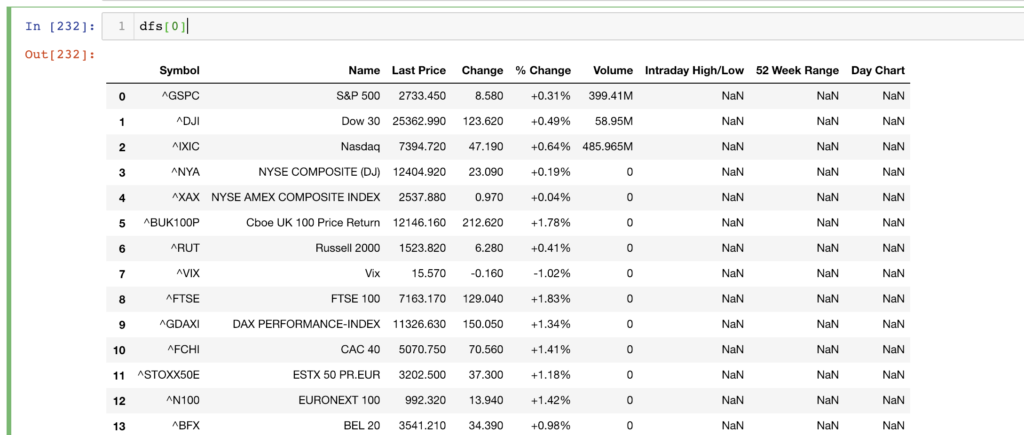This screenshot has height=435, width=1024.
Task: Click the Day Chart column header
Action: click(878, 71)
